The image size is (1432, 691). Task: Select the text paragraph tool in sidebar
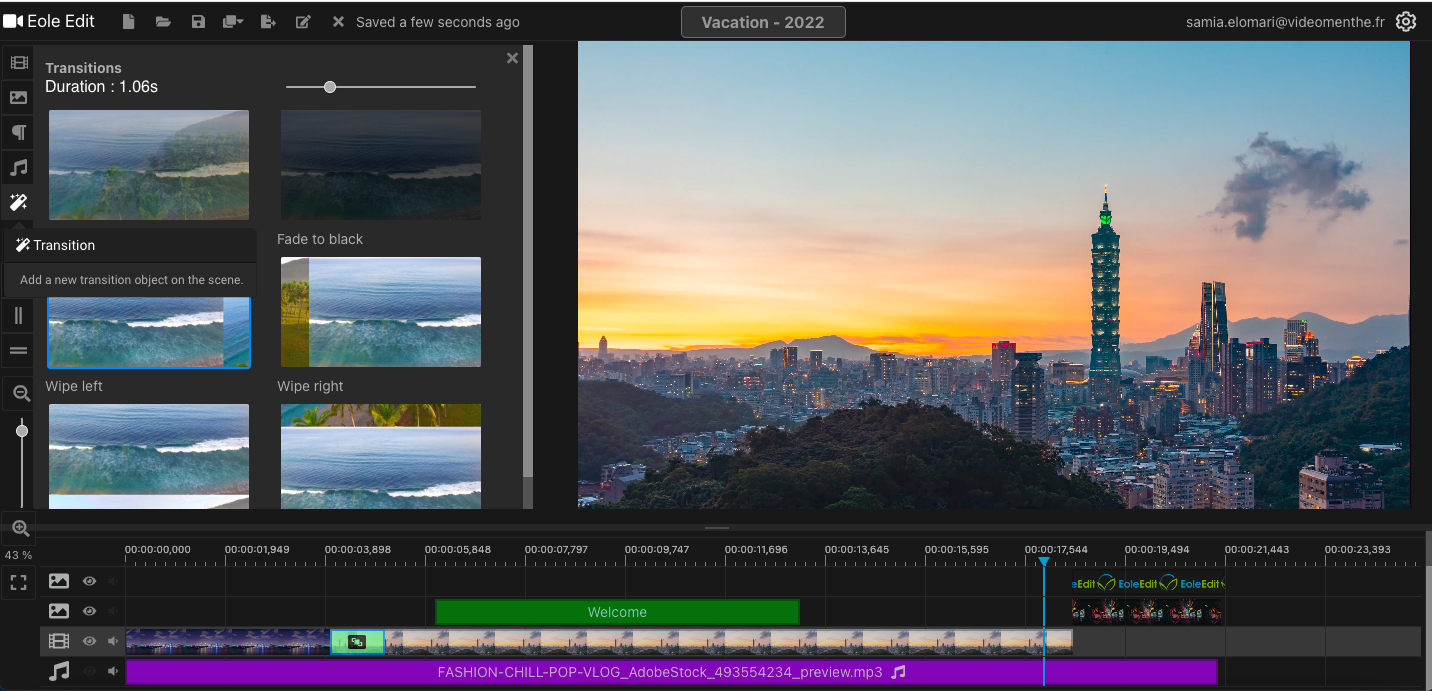click(18, 131)
